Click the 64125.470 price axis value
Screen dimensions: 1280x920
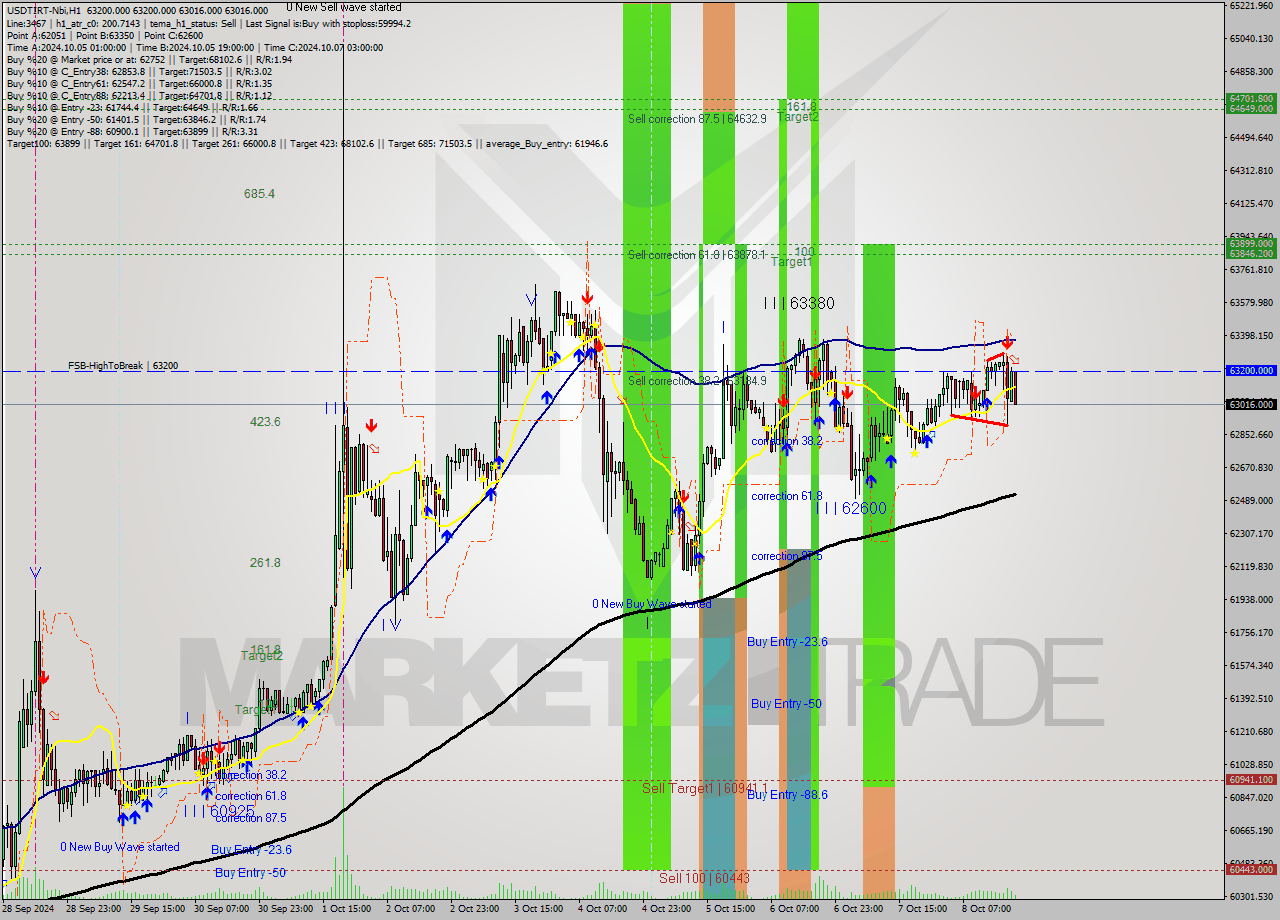click(x=1252, y=204)
